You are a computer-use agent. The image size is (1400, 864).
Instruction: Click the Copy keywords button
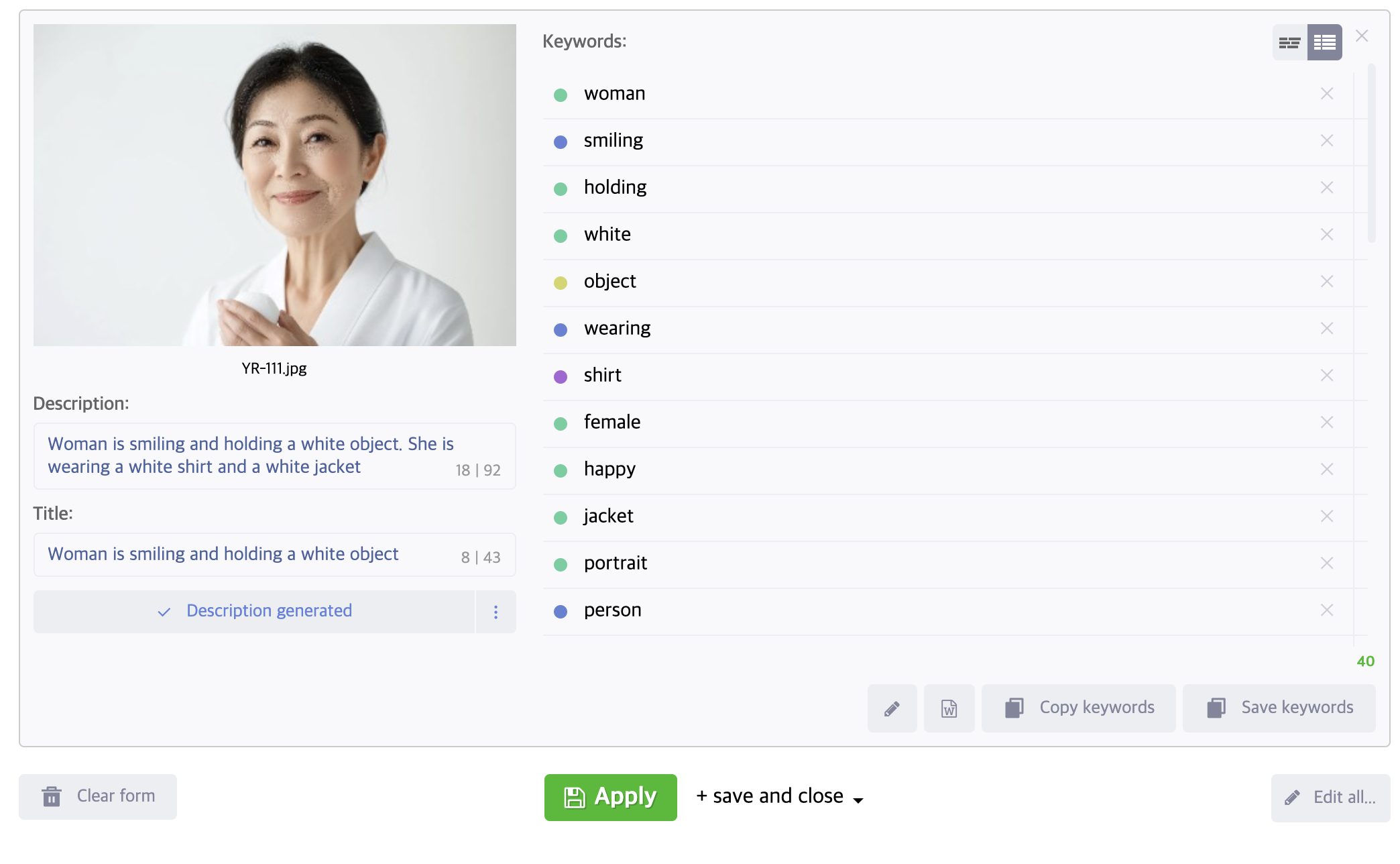point(1078,708)
